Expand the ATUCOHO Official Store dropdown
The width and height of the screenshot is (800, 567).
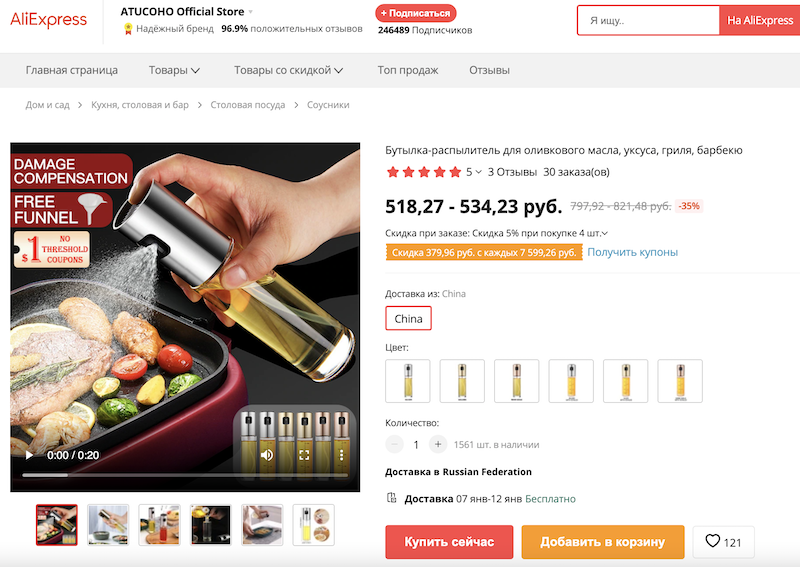tap(251, 12)
